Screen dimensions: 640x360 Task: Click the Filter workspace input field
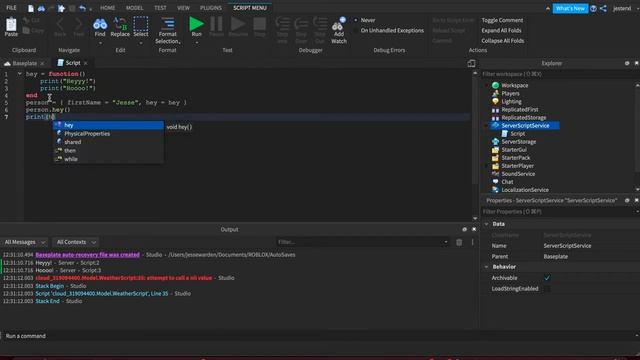pos(557,74)
